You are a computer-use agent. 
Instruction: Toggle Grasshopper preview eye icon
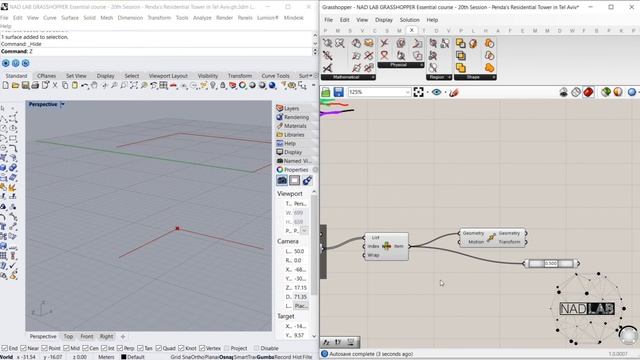coord(436,92)
